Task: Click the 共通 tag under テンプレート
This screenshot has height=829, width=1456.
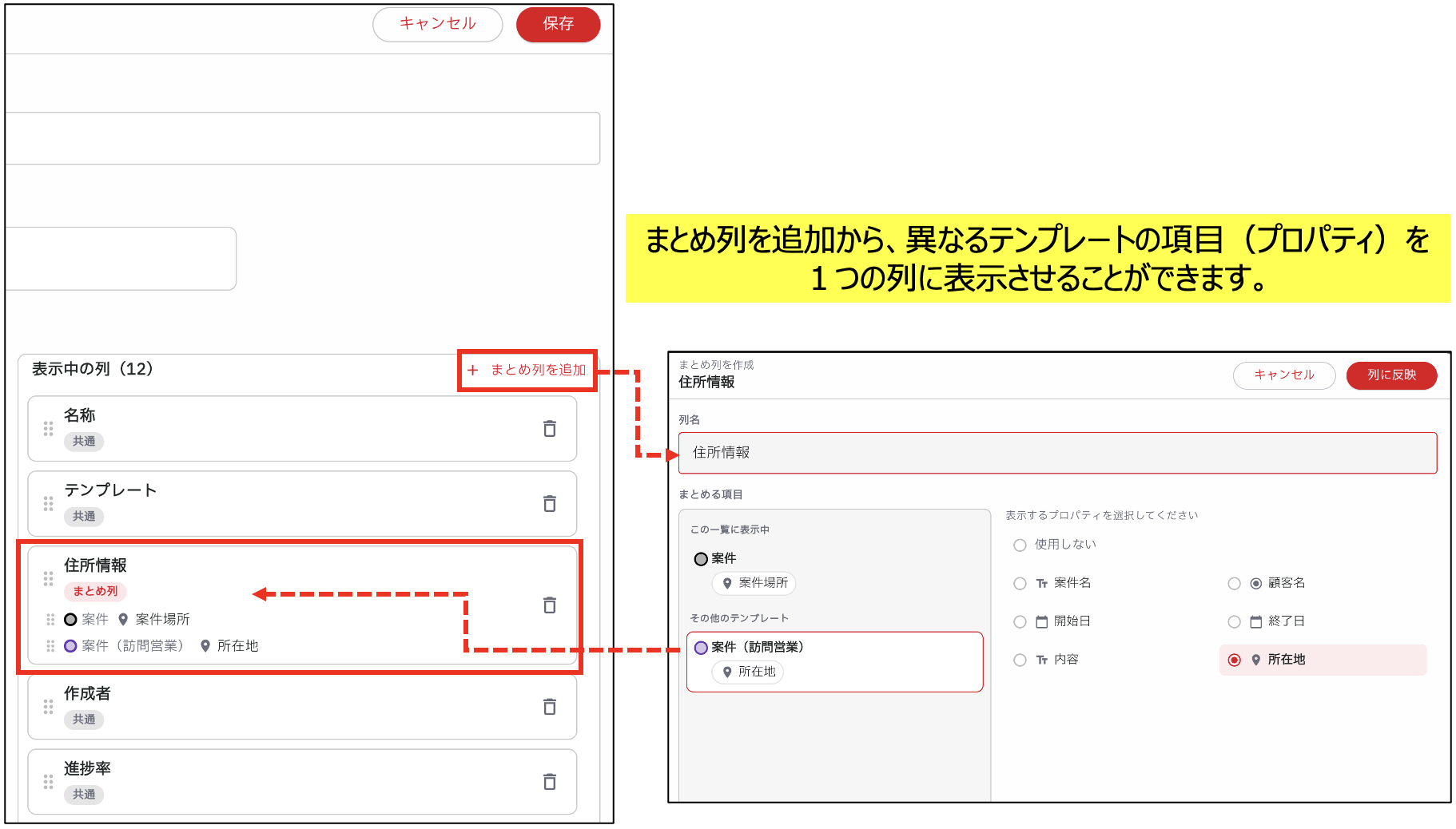Action: click(x=84, y=517)
